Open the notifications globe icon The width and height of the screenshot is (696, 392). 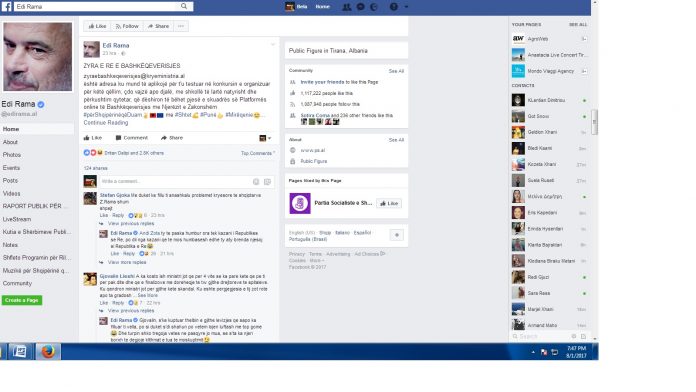(374, 7)
